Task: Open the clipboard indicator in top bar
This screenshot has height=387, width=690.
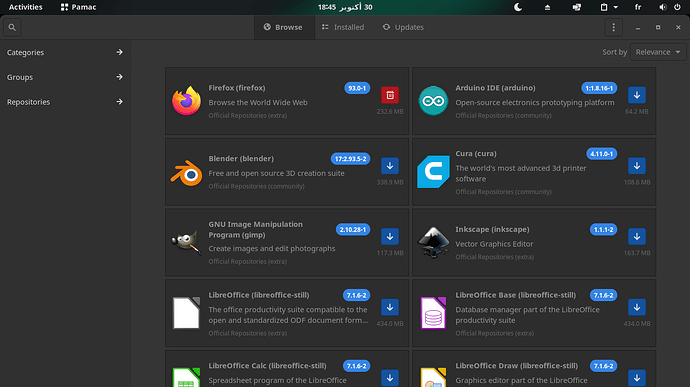Action: point(609,7)
